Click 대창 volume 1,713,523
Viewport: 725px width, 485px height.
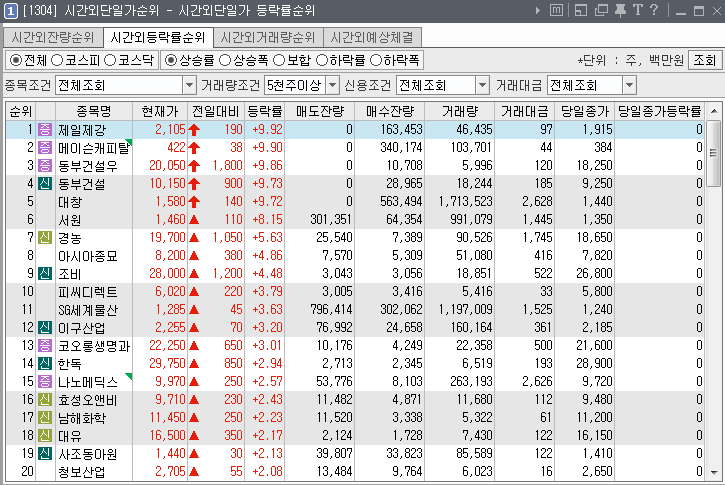pos(466,202)
